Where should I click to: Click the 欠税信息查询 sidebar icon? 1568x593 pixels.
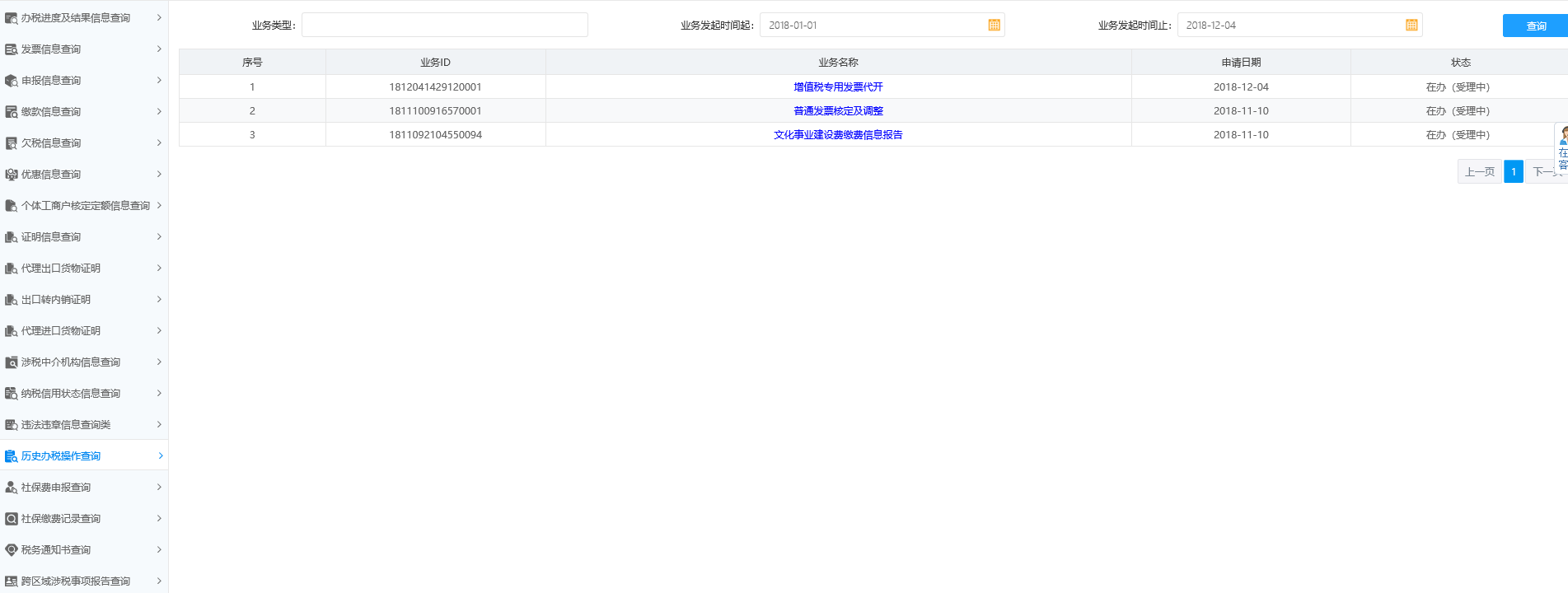[11, 143]
